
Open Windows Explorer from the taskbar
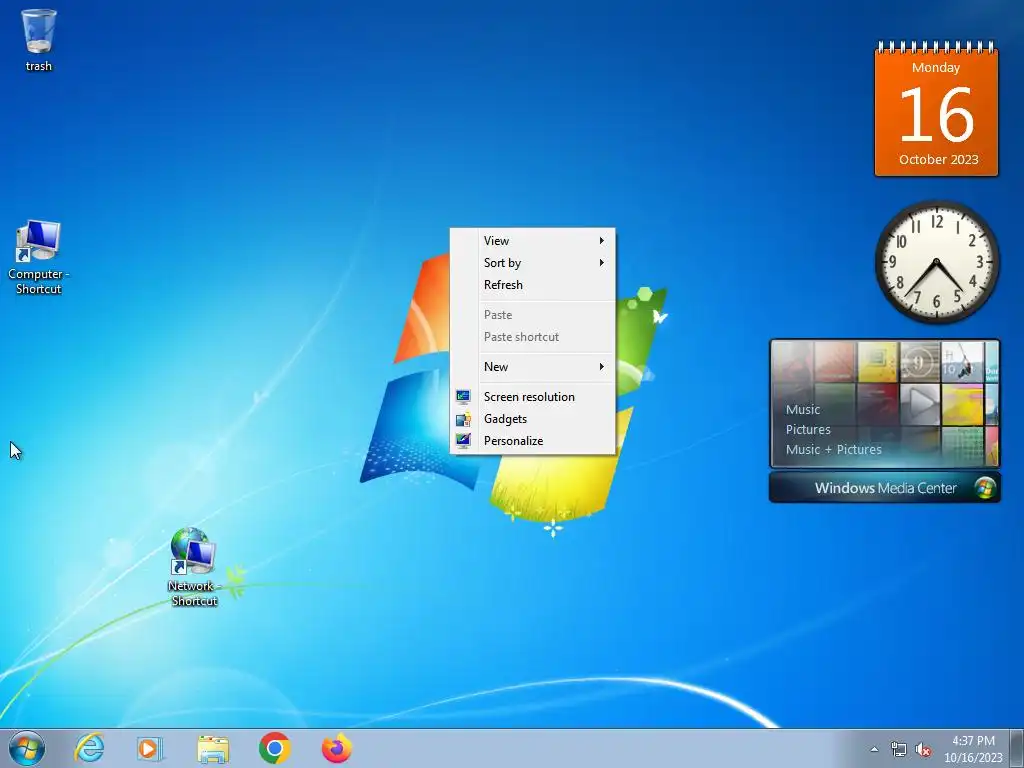click(213, 748)
